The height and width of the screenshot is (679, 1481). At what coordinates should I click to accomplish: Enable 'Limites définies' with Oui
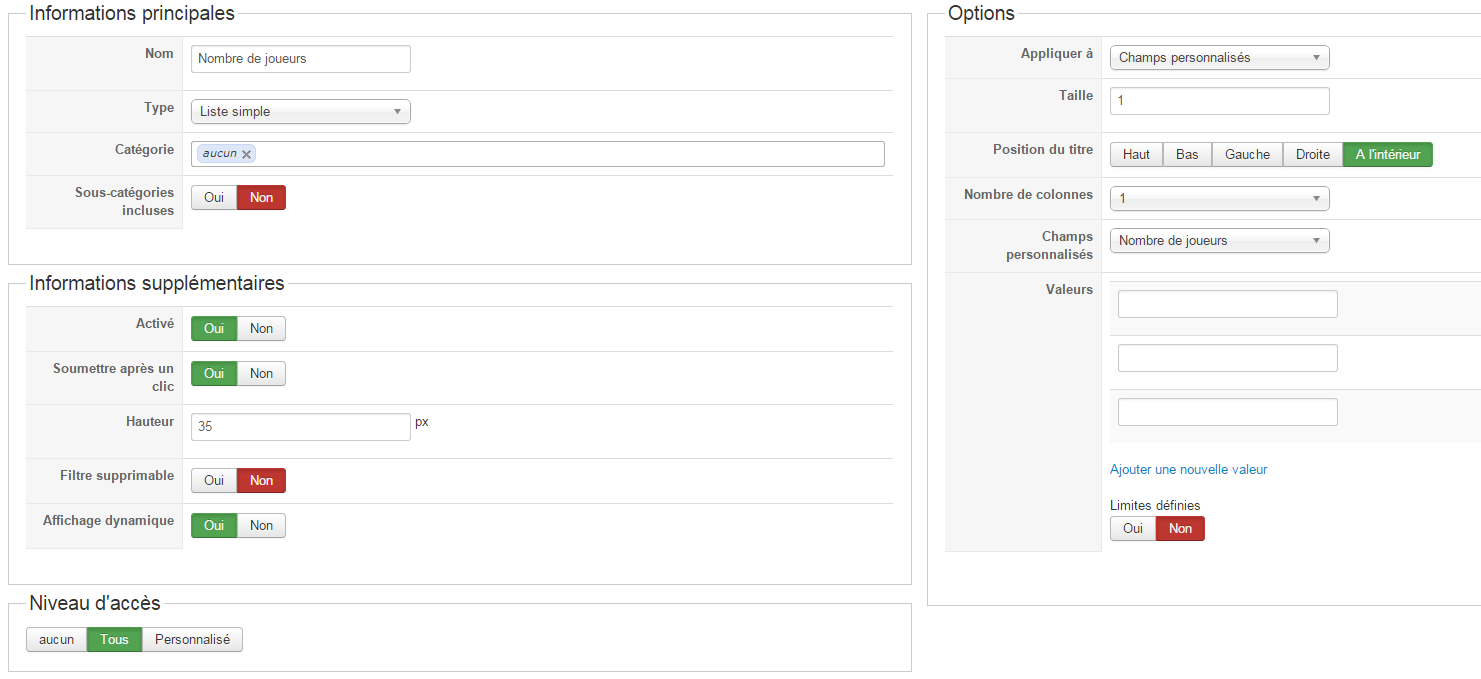[x=1132, y=529]
